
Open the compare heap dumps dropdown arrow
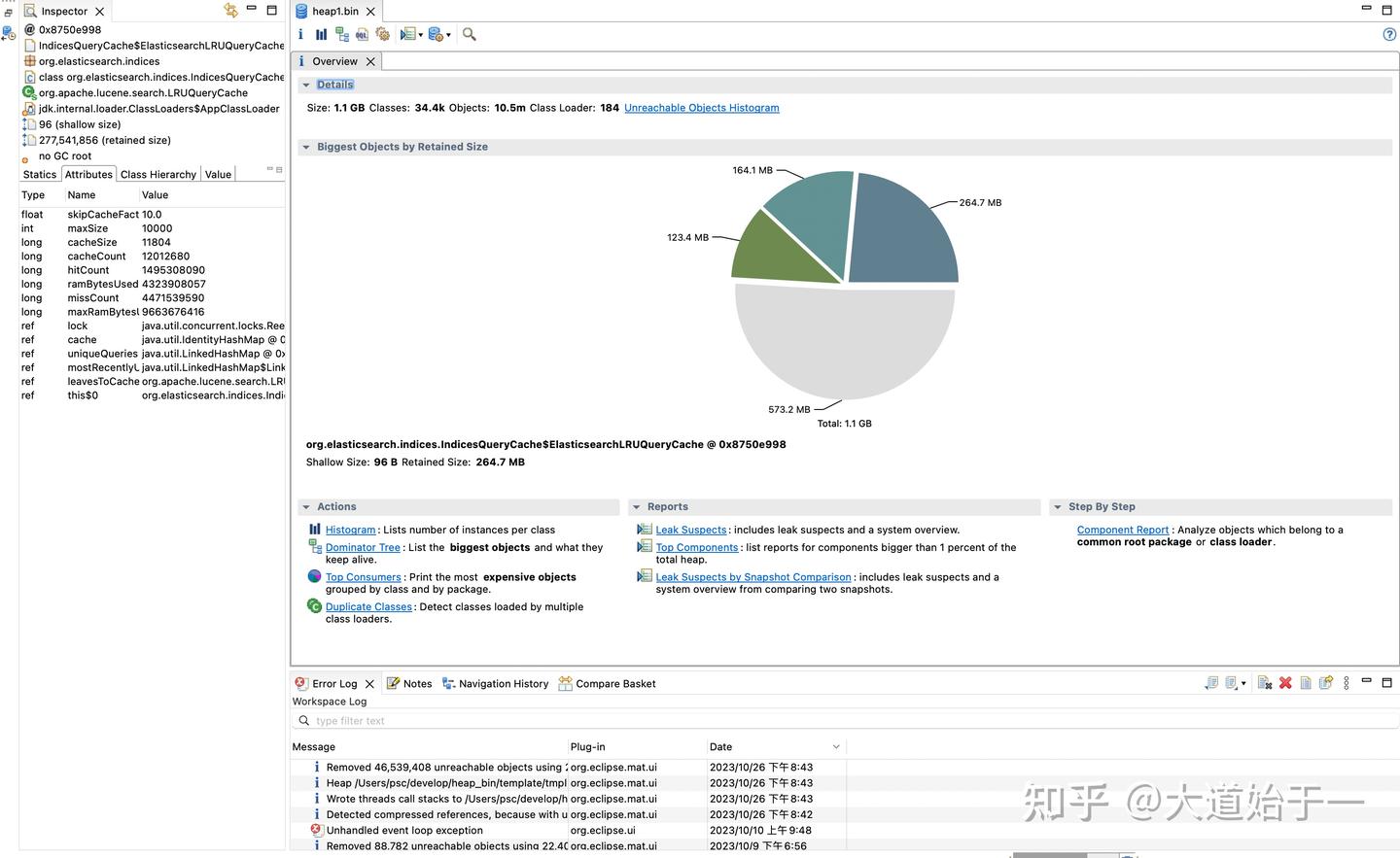pyautogui.click(x=450, y=35)
